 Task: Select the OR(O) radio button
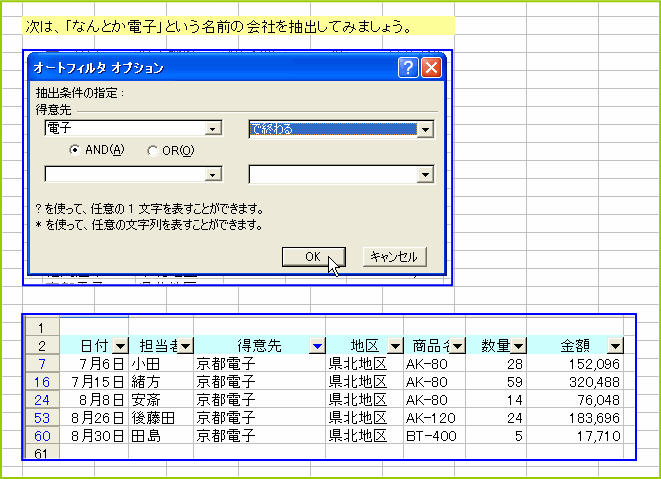tap(152, 151)
